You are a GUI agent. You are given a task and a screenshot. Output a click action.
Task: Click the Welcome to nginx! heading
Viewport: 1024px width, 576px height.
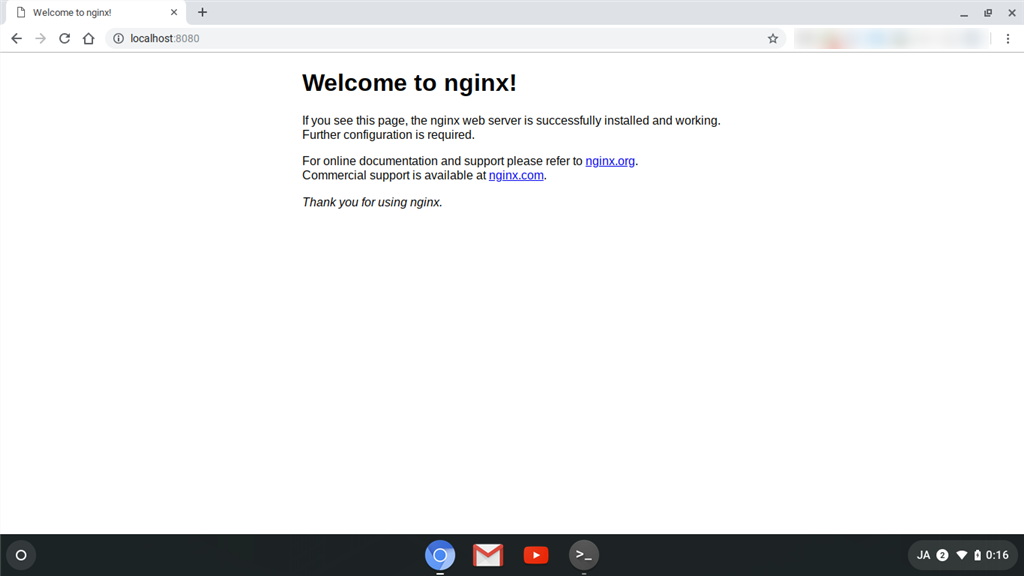pos(409,83)
